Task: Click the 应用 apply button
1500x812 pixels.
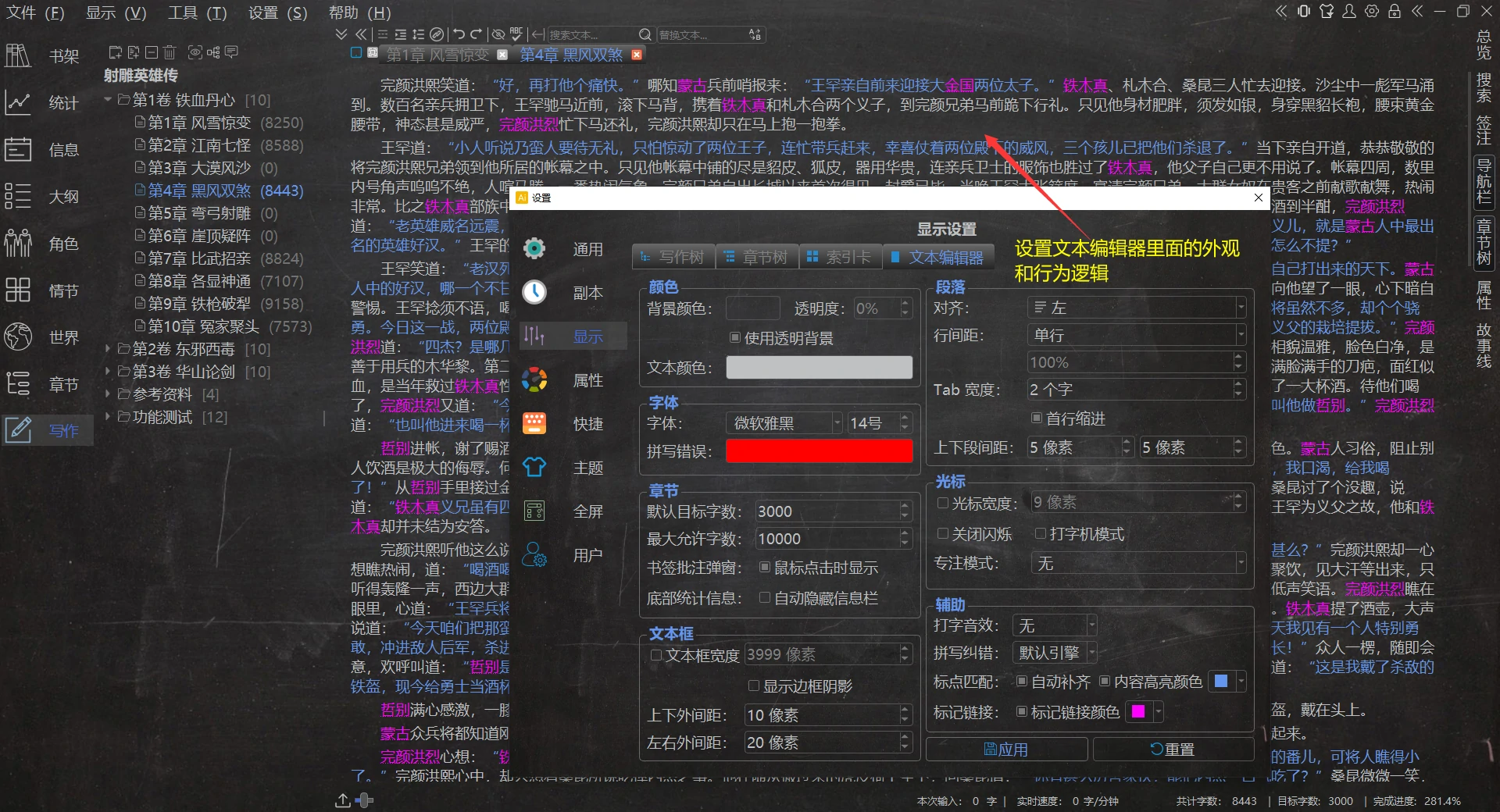Action: click(1006, 750)
